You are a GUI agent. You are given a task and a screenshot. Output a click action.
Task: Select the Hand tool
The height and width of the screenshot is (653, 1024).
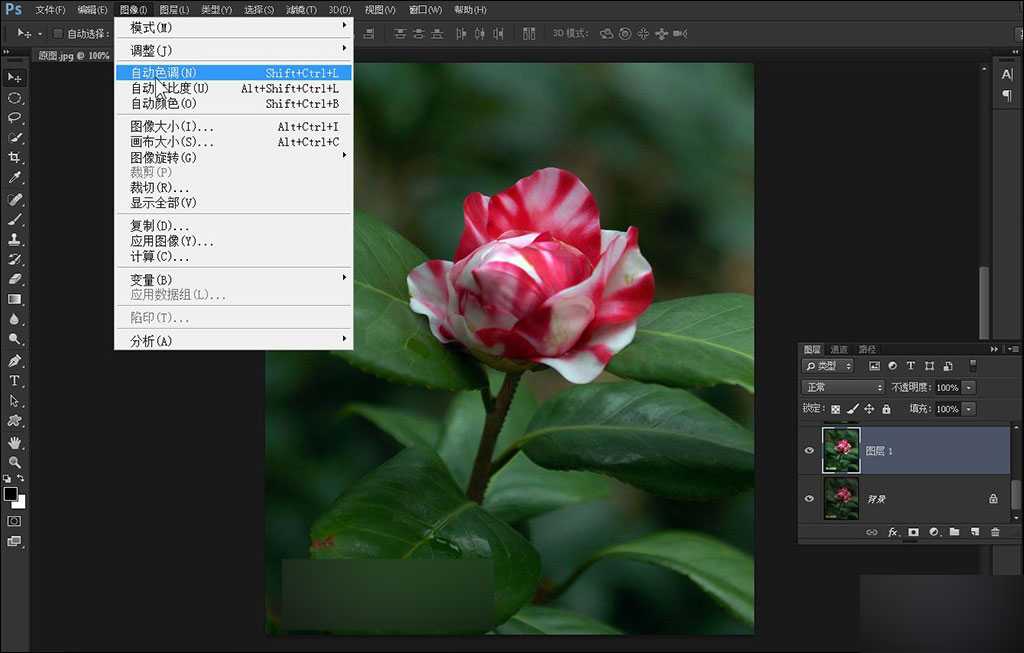(x=15, y=442)
